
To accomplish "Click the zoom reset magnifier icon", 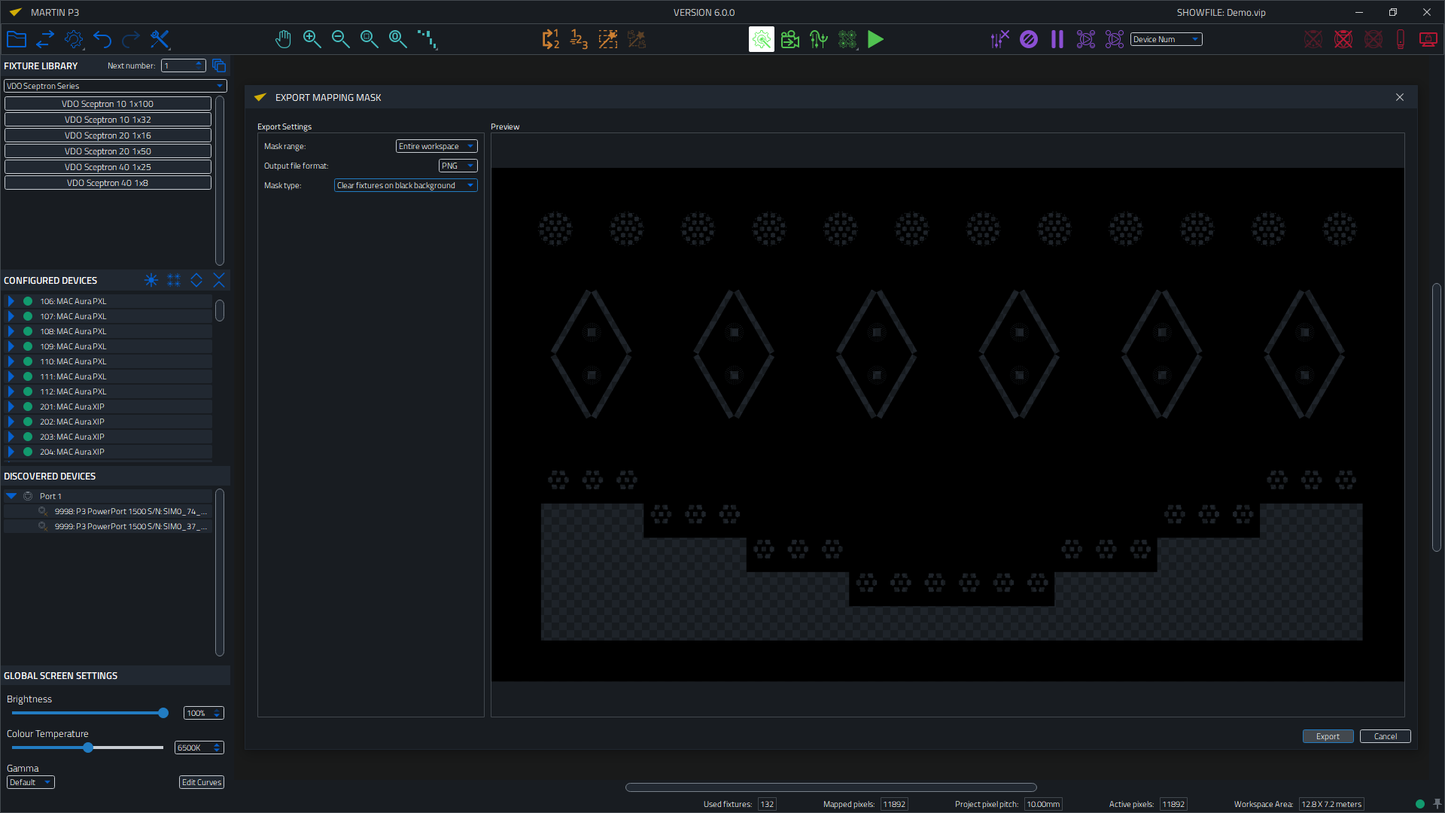I will tap(398, 39).
